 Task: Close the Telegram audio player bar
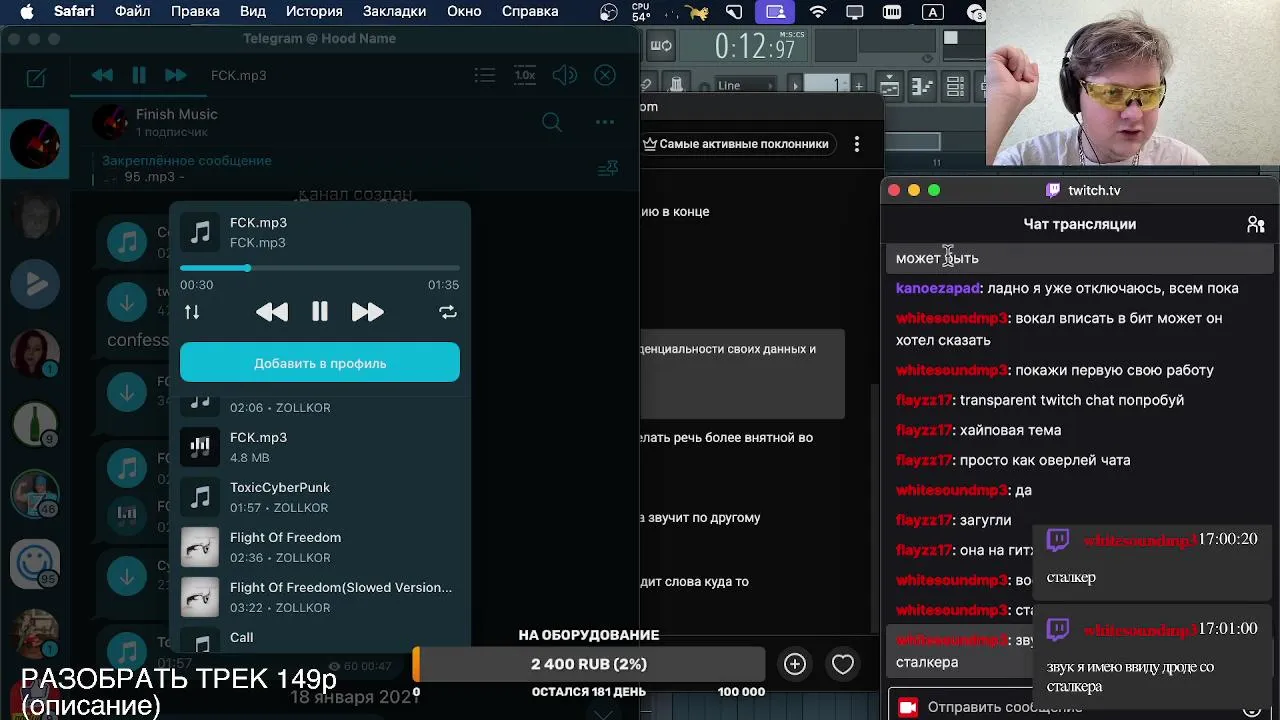click(x=605, y=75)
